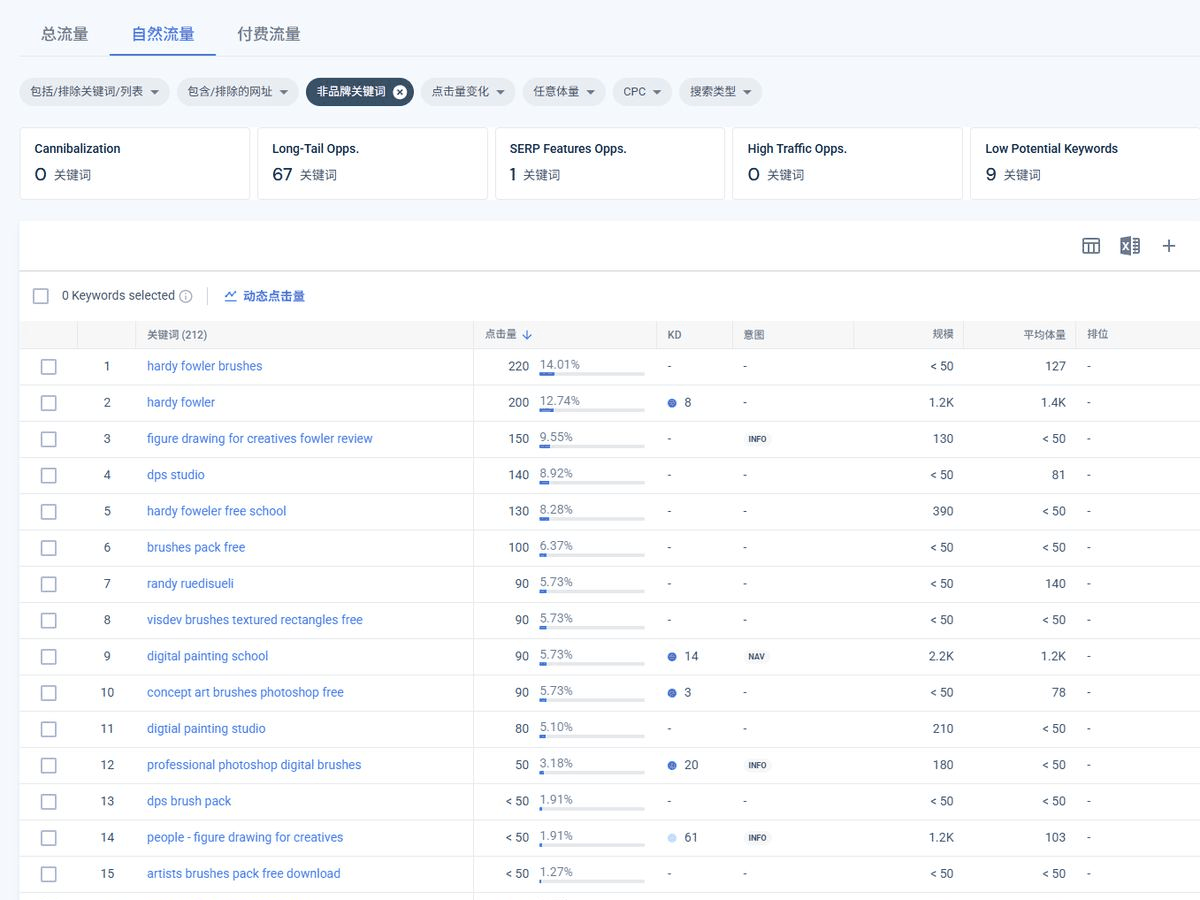Open the Low Potential Keywords card

tap(1085, 163)
